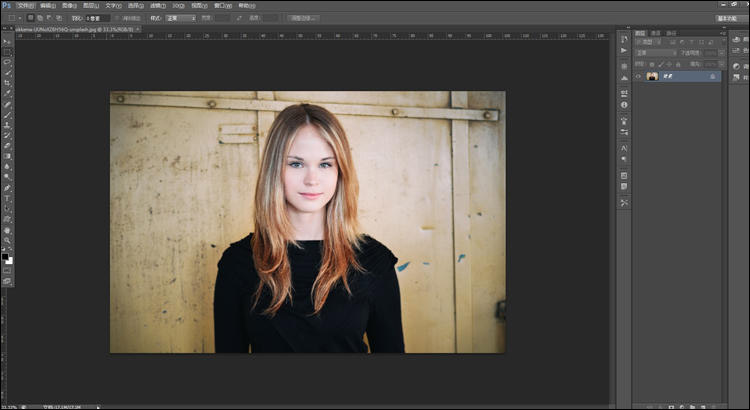Select the Rectangular Marquee tool
The width and height of the screenshot is (750, 410).
(7, 52)
